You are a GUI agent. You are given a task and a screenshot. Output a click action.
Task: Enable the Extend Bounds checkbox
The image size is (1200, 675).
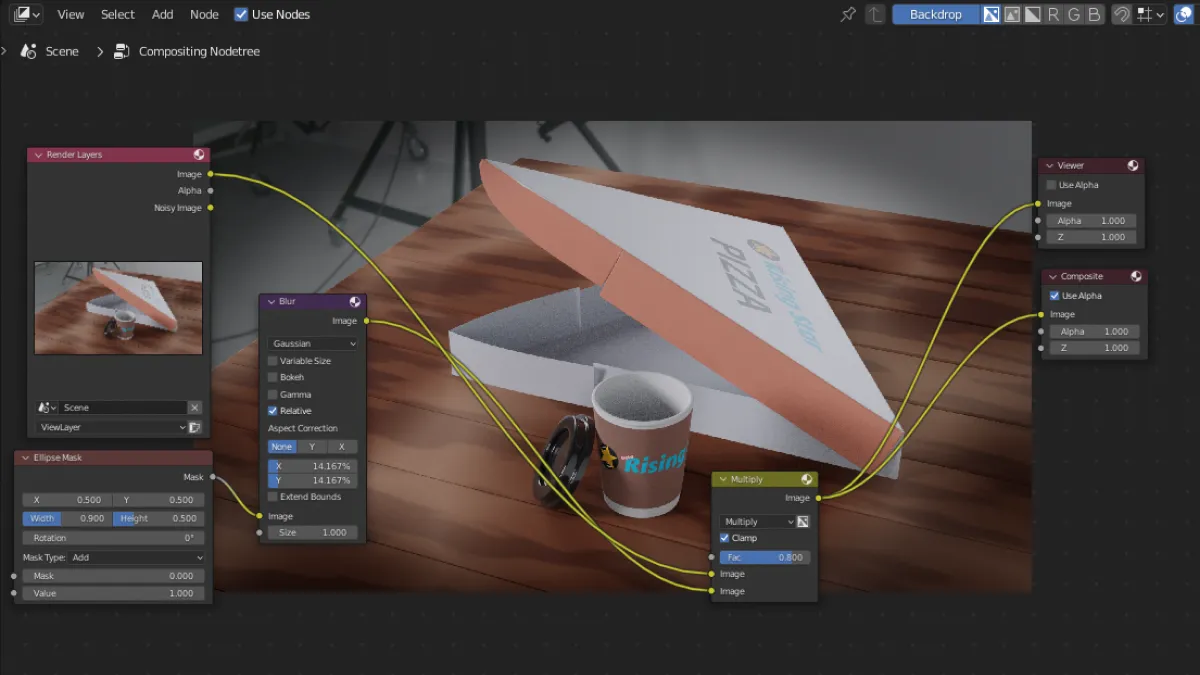pyautogui.click(x=273, y=497)
